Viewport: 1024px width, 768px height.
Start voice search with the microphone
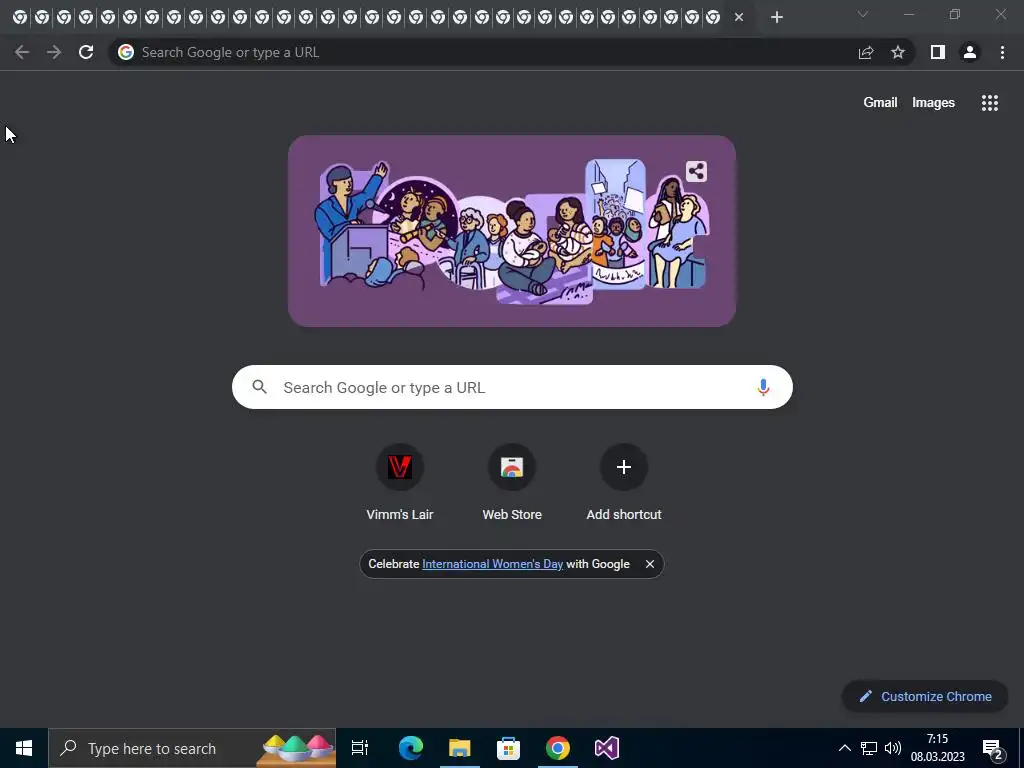pos(763,387)
